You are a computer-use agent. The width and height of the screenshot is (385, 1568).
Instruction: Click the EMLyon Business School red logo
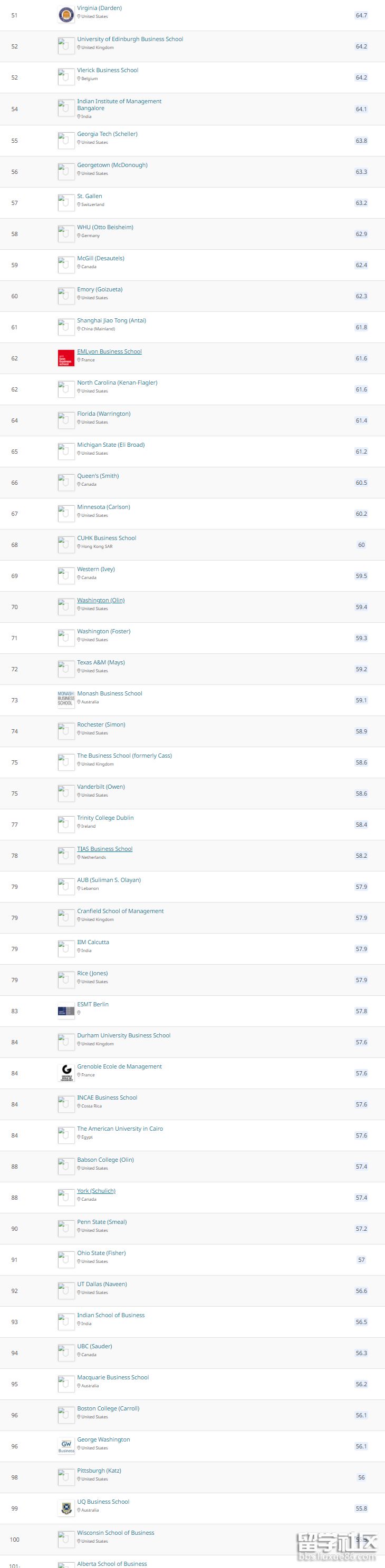66,358
